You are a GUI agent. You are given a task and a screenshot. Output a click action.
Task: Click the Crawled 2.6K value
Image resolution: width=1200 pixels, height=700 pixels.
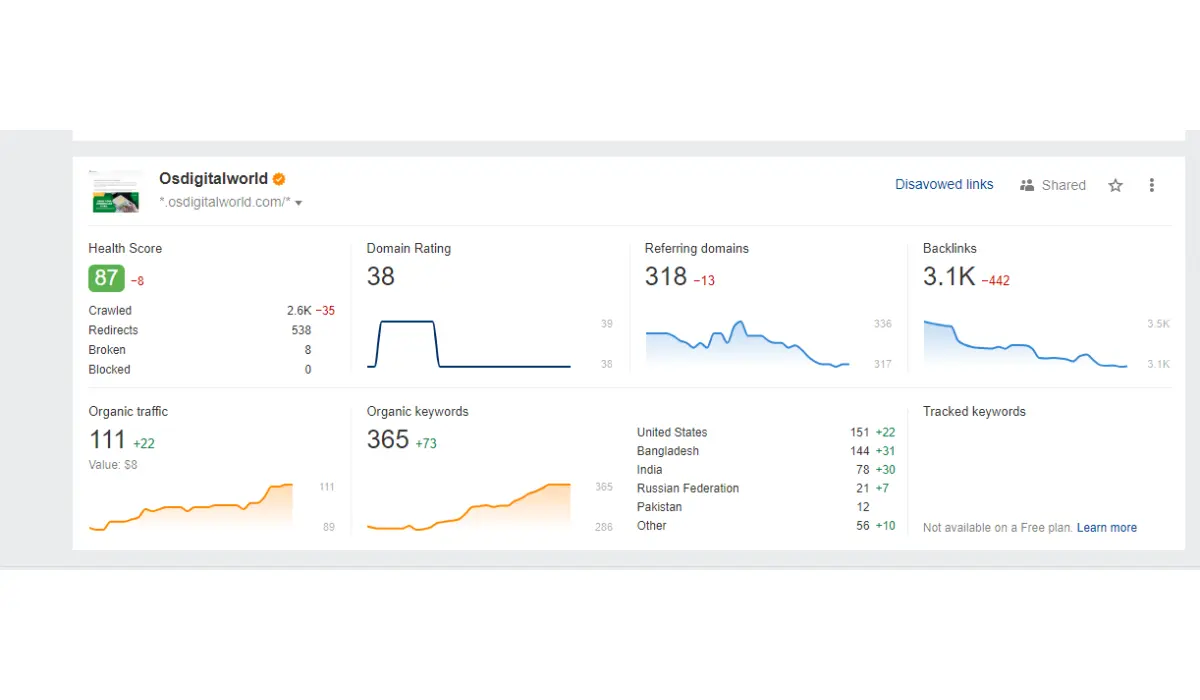[x=299, y=311]
